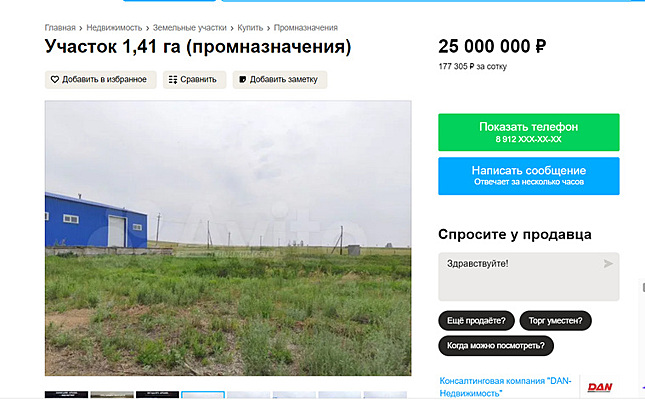Choose the Торг уместен? quick question
This screenshot has height=400, width=645.
pos(555,321)
